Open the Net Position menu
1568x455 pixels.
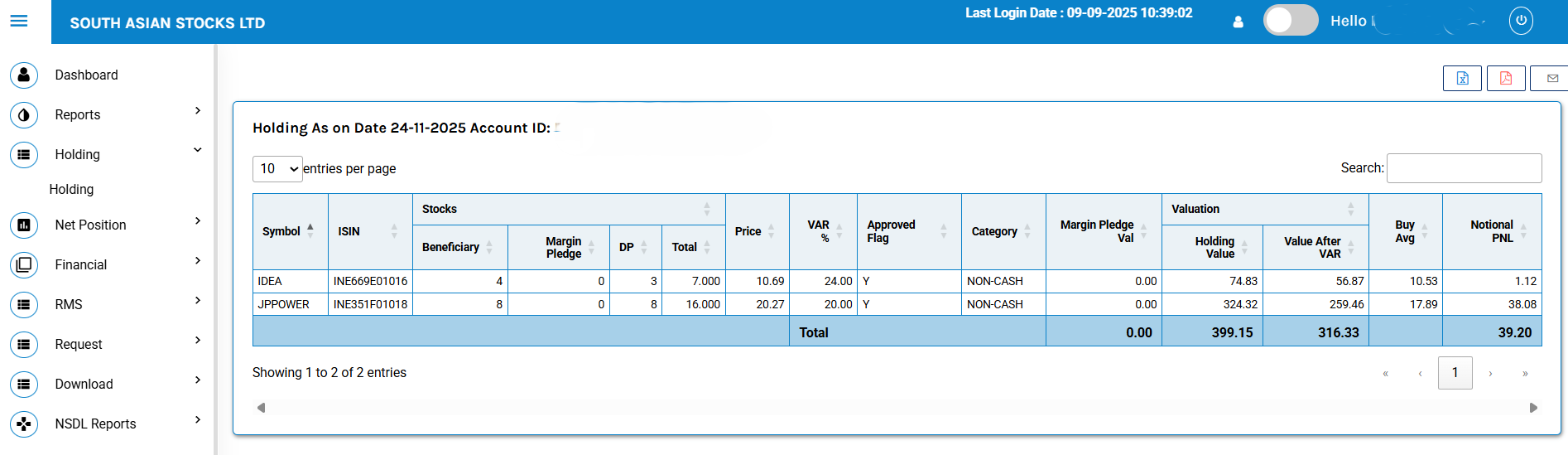(x=90, y=225)
